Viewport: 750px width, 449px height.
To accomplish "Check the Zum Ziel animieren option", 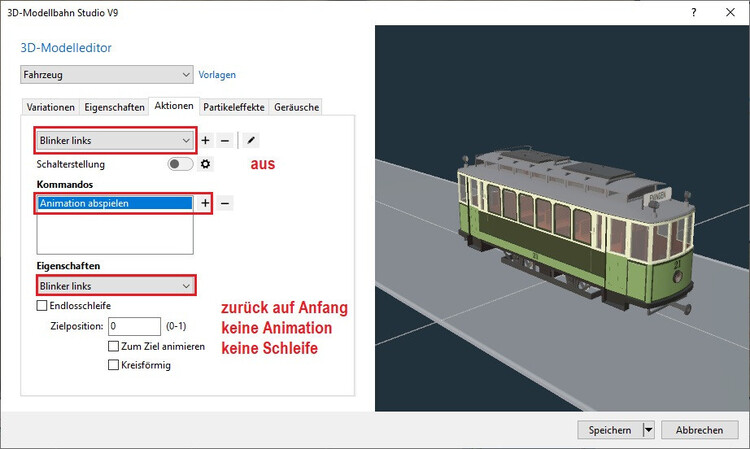I will coord(113,346).
